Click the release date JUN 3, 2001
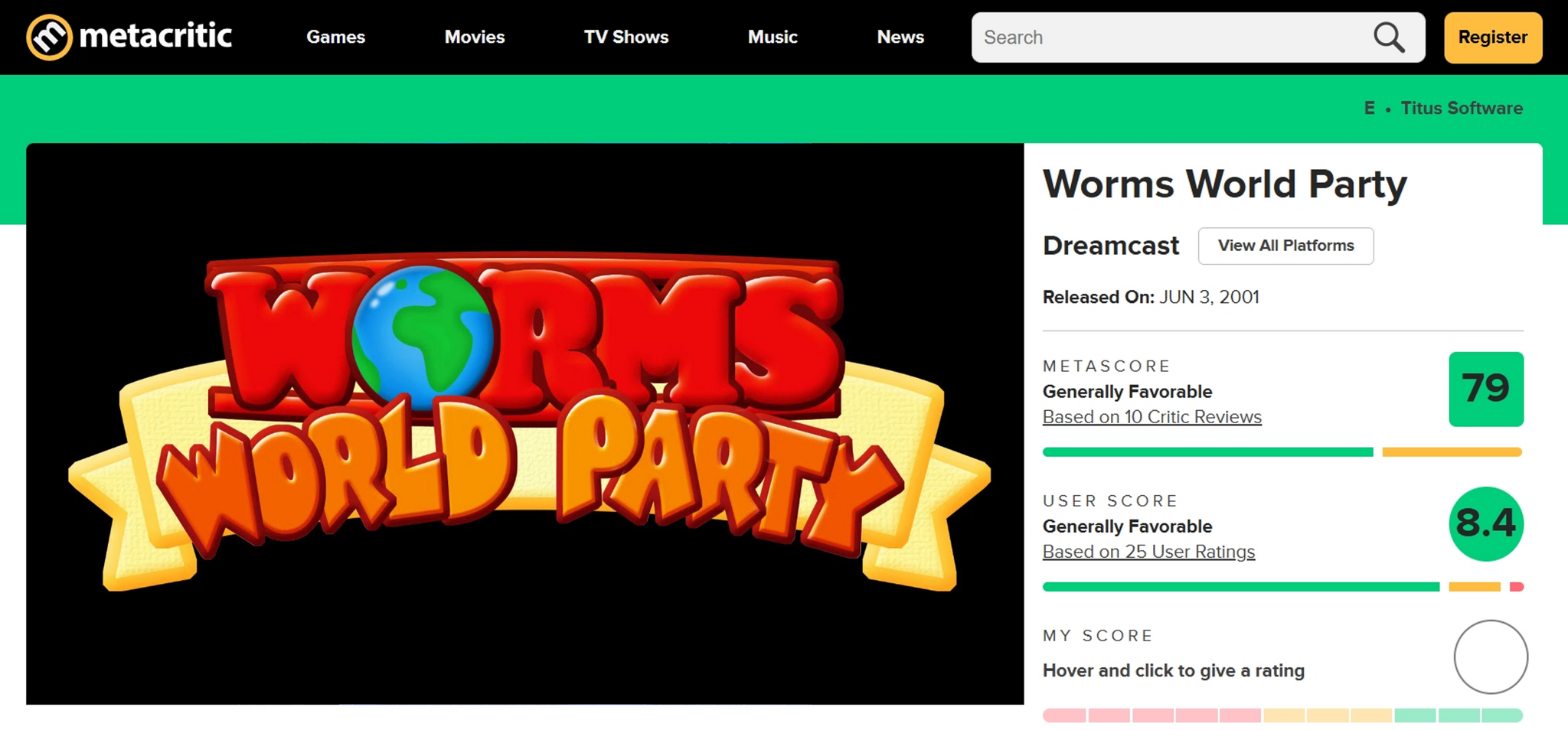Screen dimensions: 1568x730 [x=1209, y=297]
